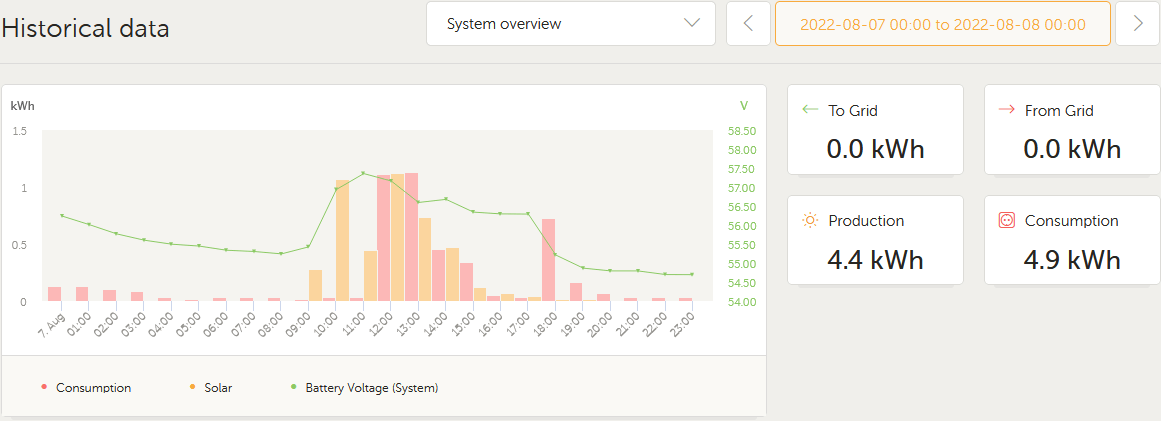Image resolution: width=1161 pixels, height=421 pixels.
Task: Click the solar bar at 10:00
Action: click(x=342, y=240)
